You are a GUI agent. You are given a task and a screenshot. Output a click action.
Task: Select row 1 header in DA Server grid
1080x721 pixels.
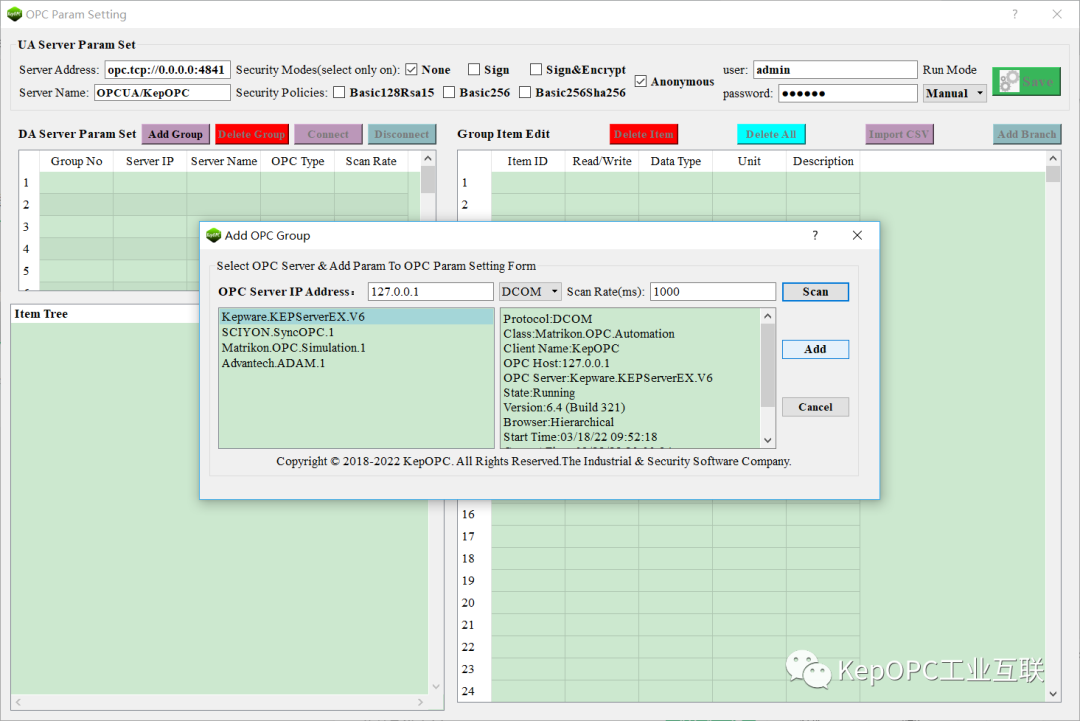[29, 182]
